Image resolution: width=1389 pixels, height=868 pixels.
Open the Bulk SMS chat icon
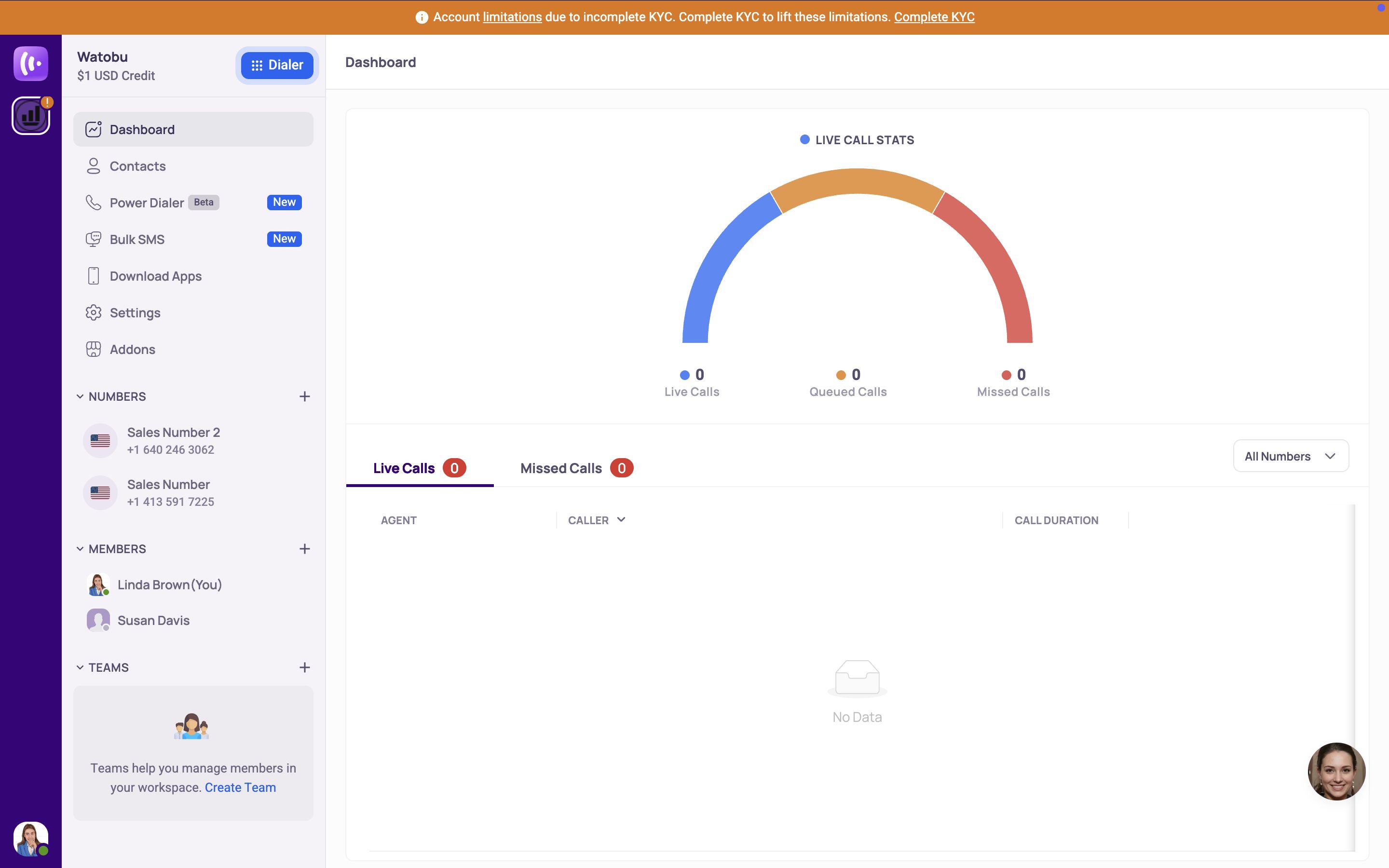(94, 239)
